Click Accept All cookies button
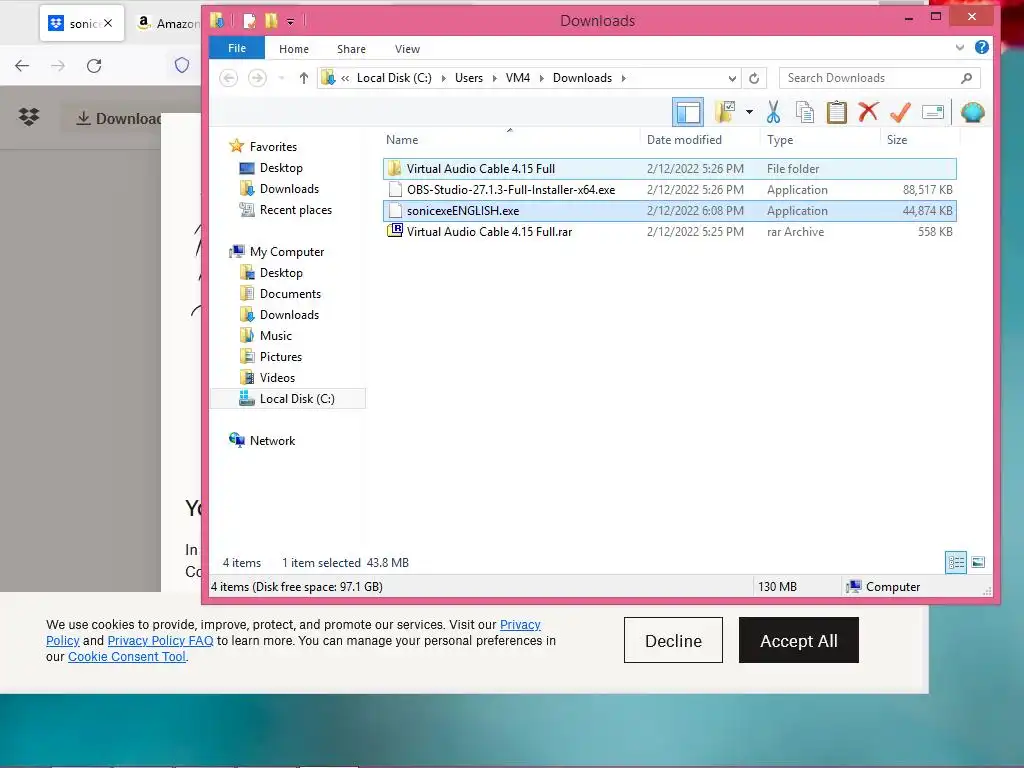This screenshot has height=768, width=1024. tap(799, 640)
